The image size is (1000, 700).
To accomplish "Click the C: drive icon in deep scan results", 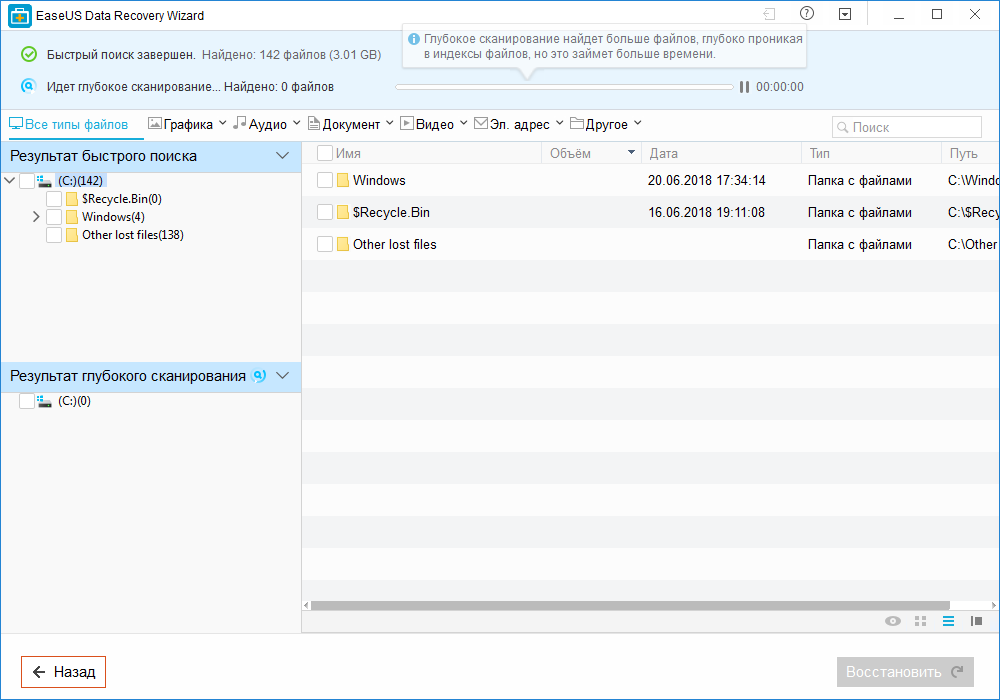I will (44, 401).
